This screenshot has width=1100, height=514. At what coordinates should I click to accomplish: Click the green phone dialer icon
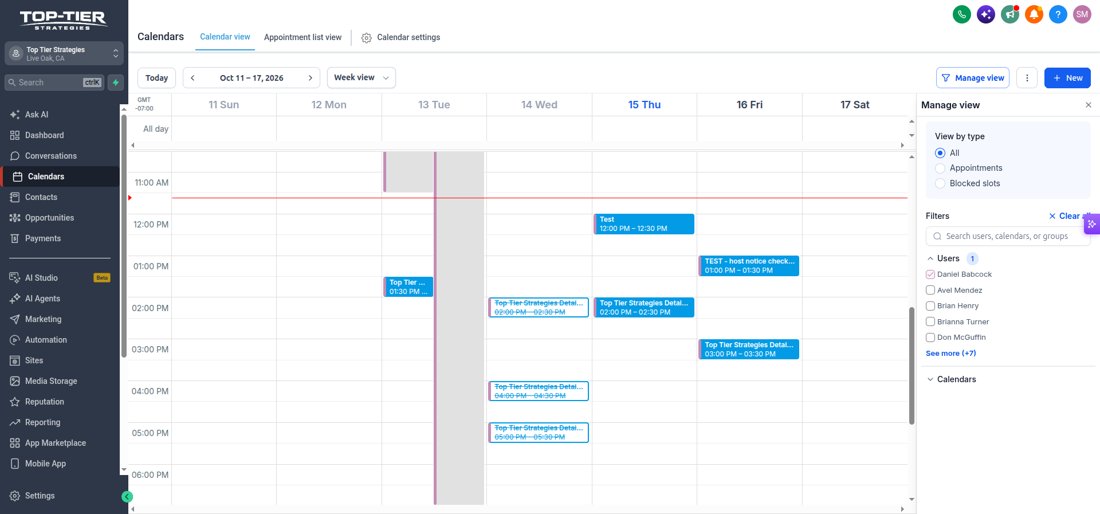(x=962, y=14)
